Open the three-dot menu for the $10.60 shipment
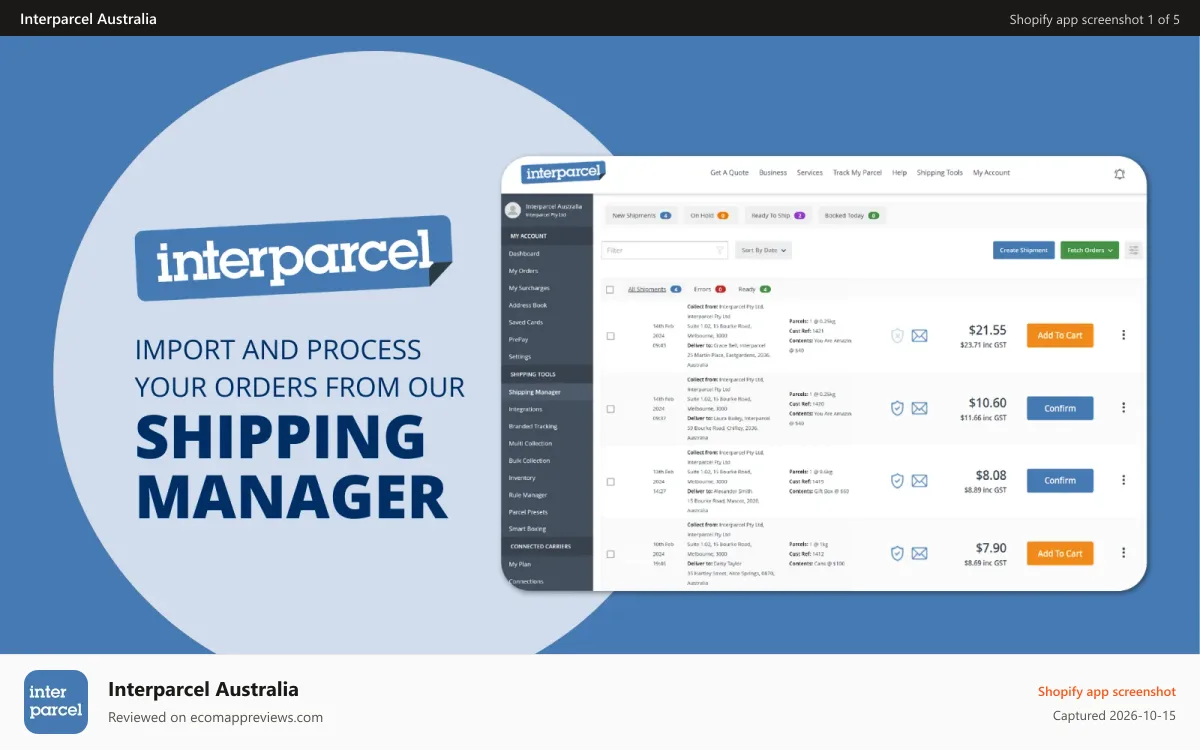The image size is (1200, 750). pyautogui.click(x=1123, y=408)
